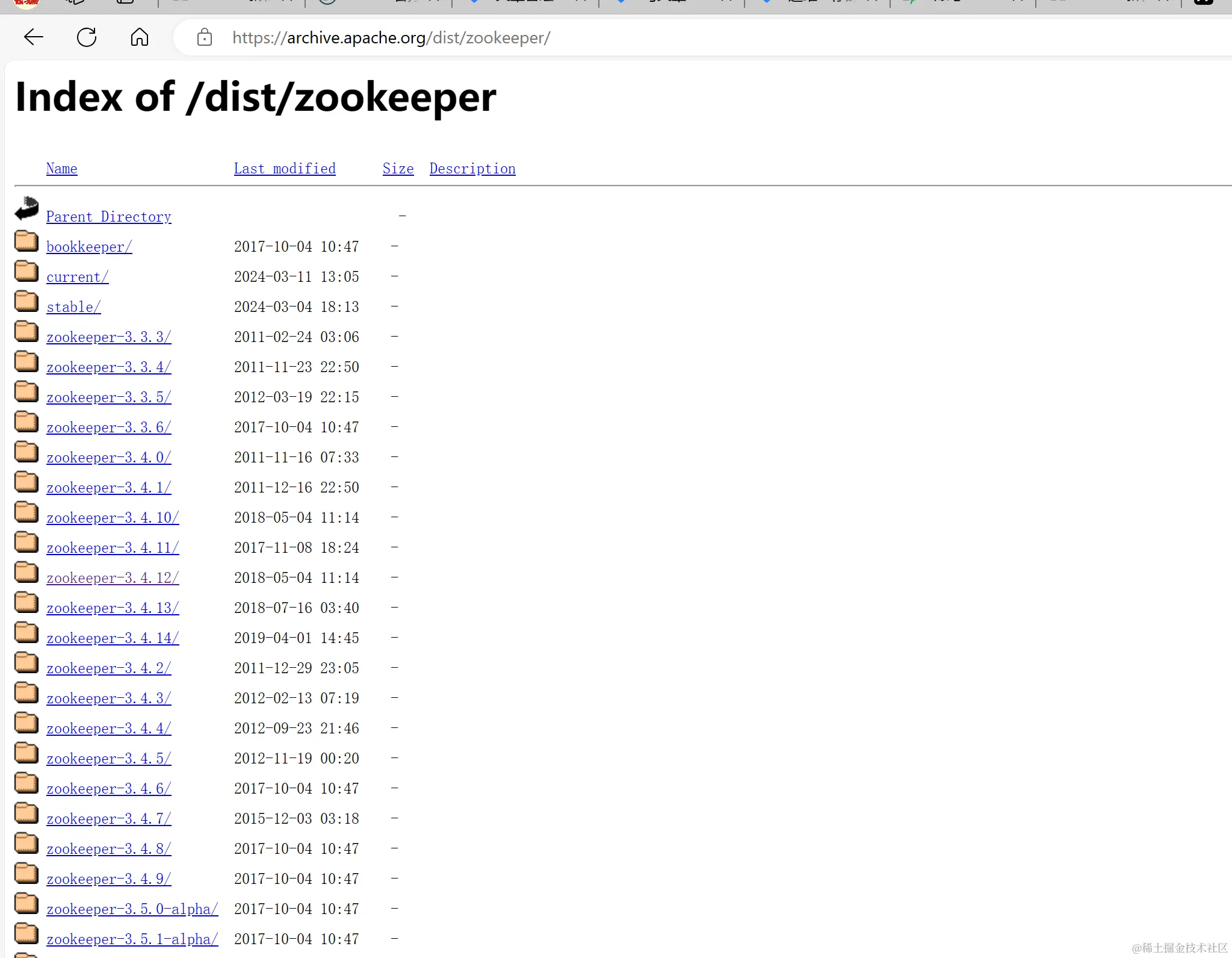The height and width of the screenshot is (958, 1232).
Task: Click the site lock icon in address bar
Action: click(205, 37)
